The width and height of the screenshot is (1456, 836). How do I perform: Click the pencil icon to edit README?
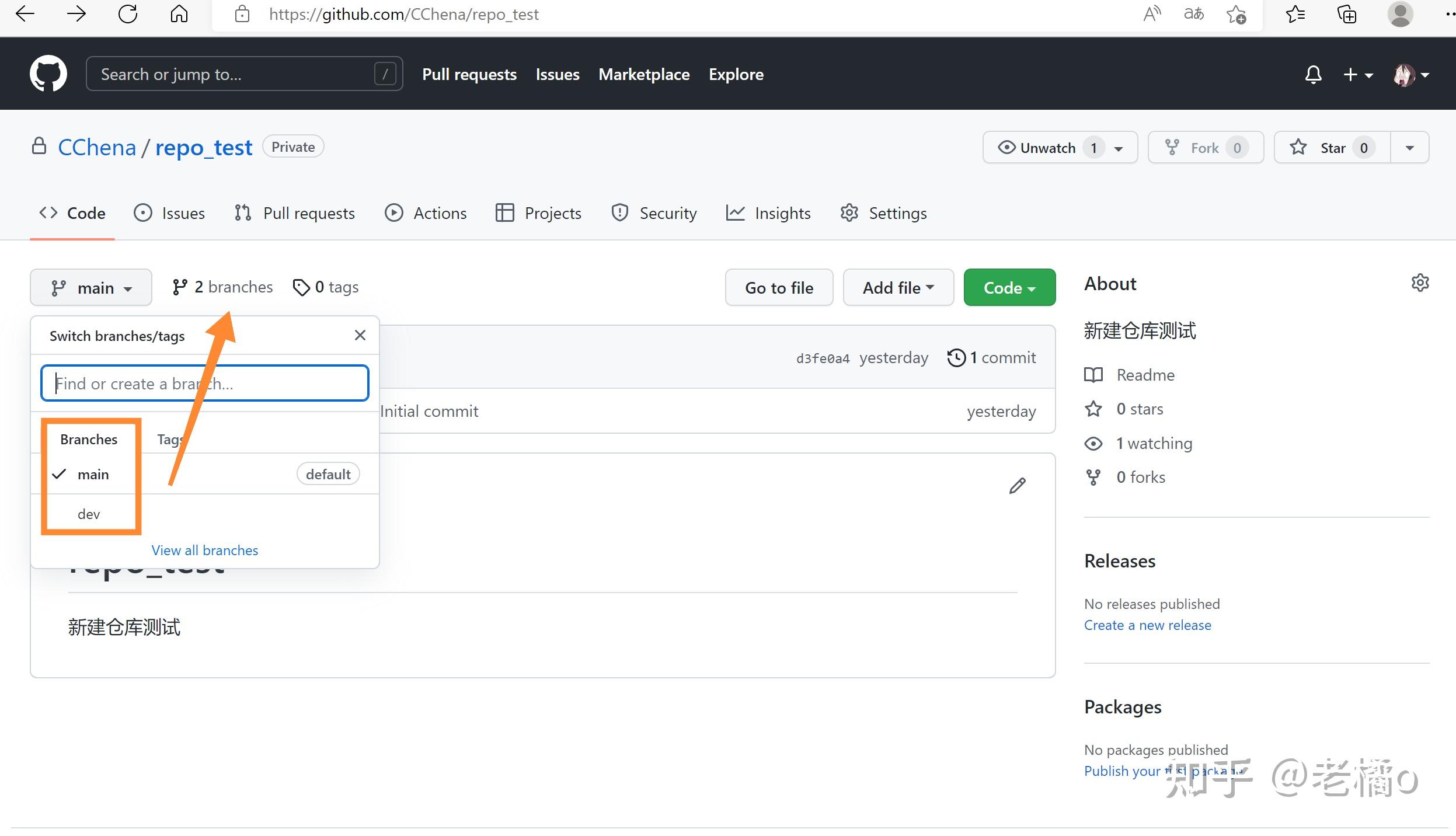pyautogui.click(x=1017, y=485)
